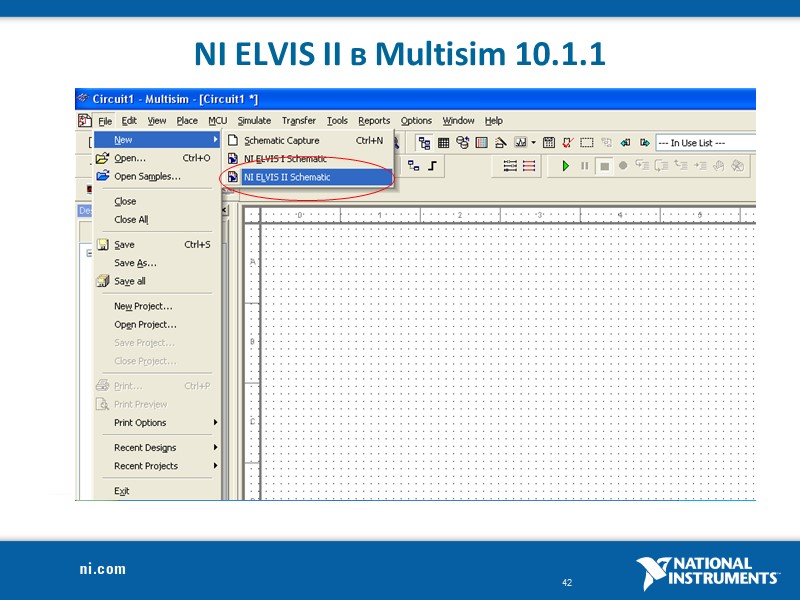Click the Forward annotate icon
This screenshot has height=600, width=800.
(646, 142)
